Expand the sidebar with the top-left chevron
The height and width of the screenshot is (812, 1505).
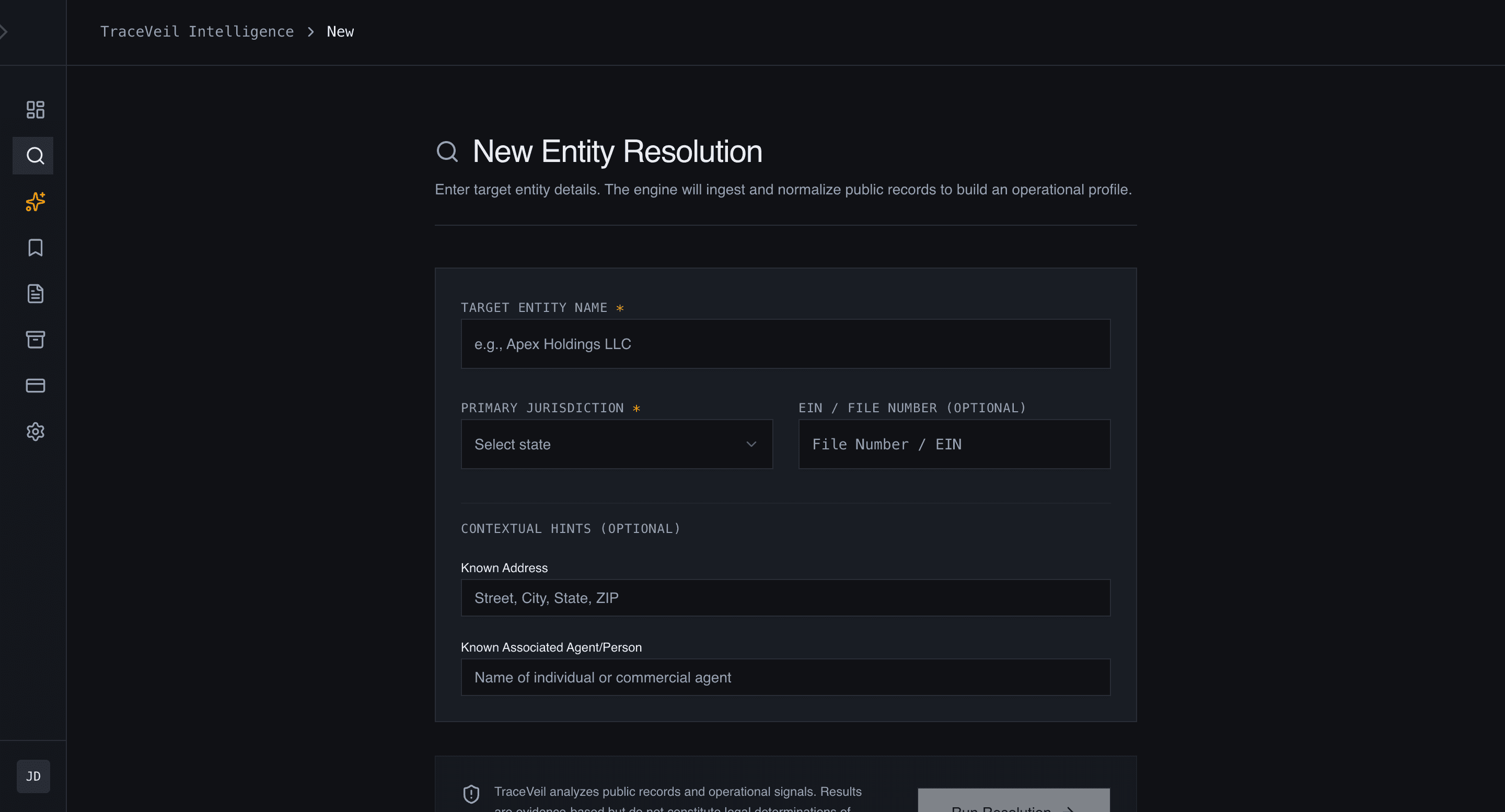tap(5, 31)
